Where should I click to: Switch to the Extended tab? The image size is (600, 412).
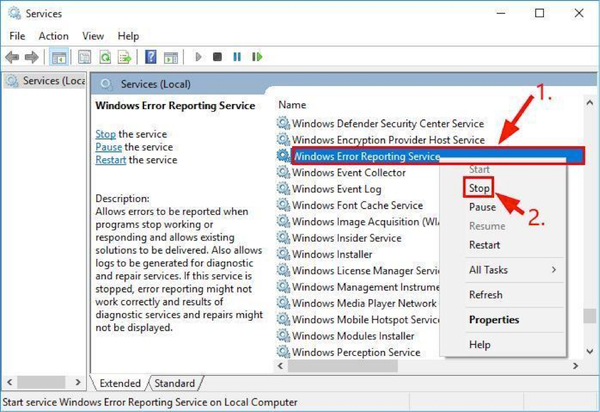click(120, 383)
